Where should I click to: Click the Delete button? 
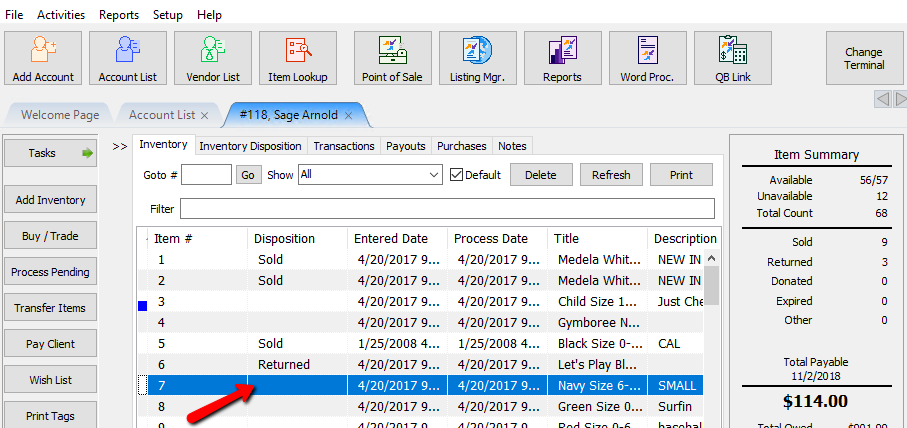541,175
